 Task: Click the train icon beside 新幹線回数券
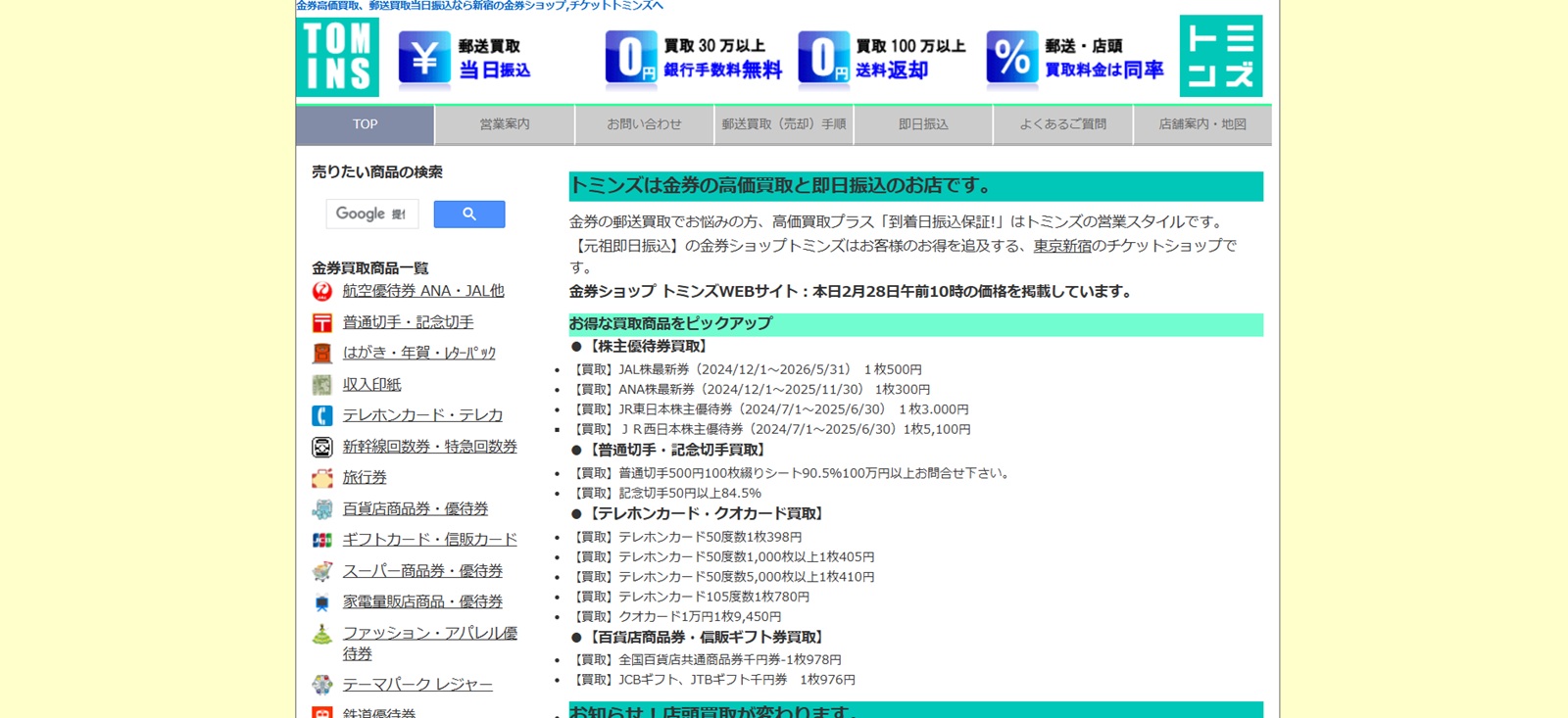click(x=321, y=447)
